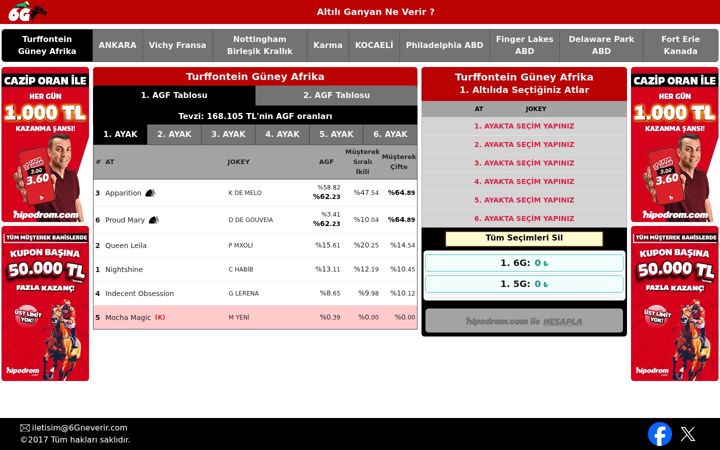Click 1. AYAKTA SEÇİM YAPINIZ row
Viewport: 720px width, 450px height.
(524, 126)
